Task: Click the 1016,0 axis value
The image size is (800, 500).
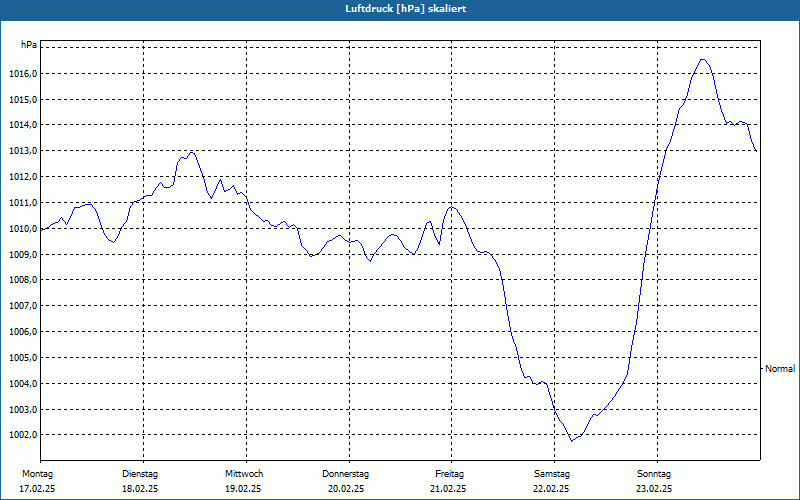Action: (23, 74)
